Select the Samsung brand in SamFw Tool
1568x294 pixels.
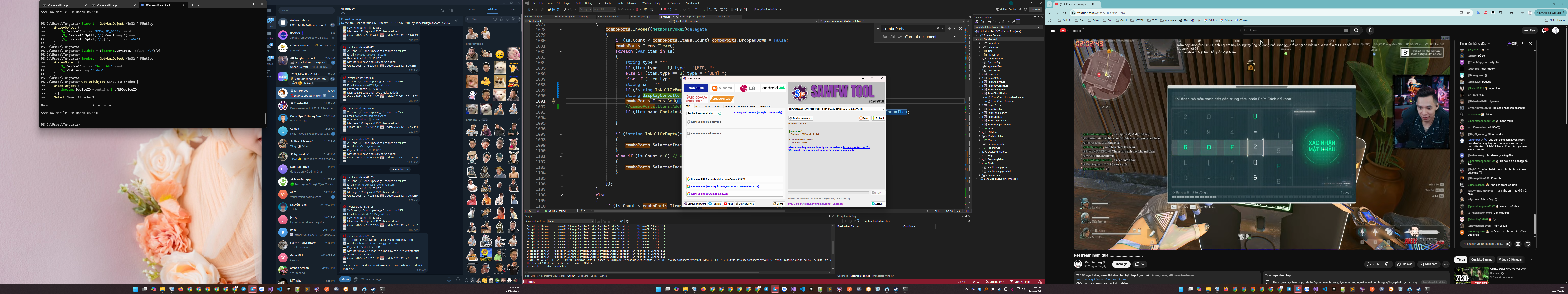click(696, 88)
